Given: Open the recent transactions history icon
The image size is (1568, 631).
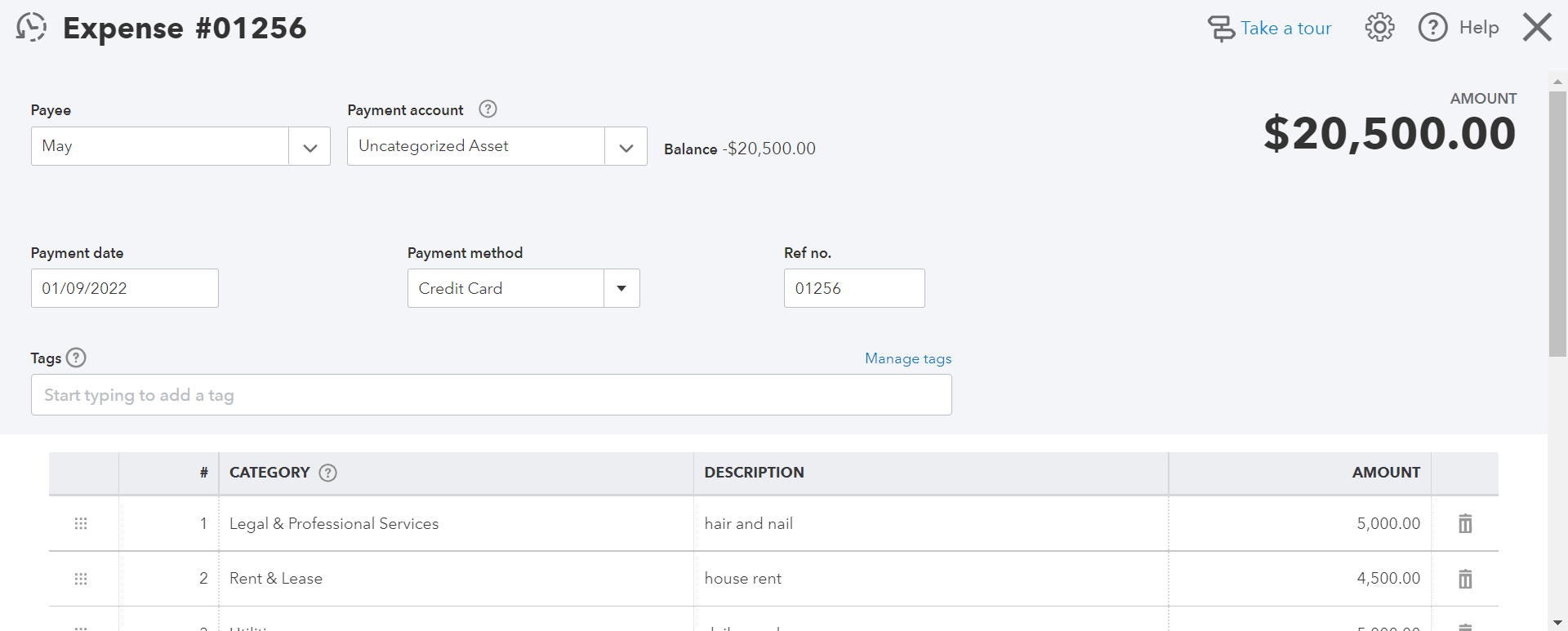Looking at the screenshot, I should pyautogui.click(x=31, y=28).
